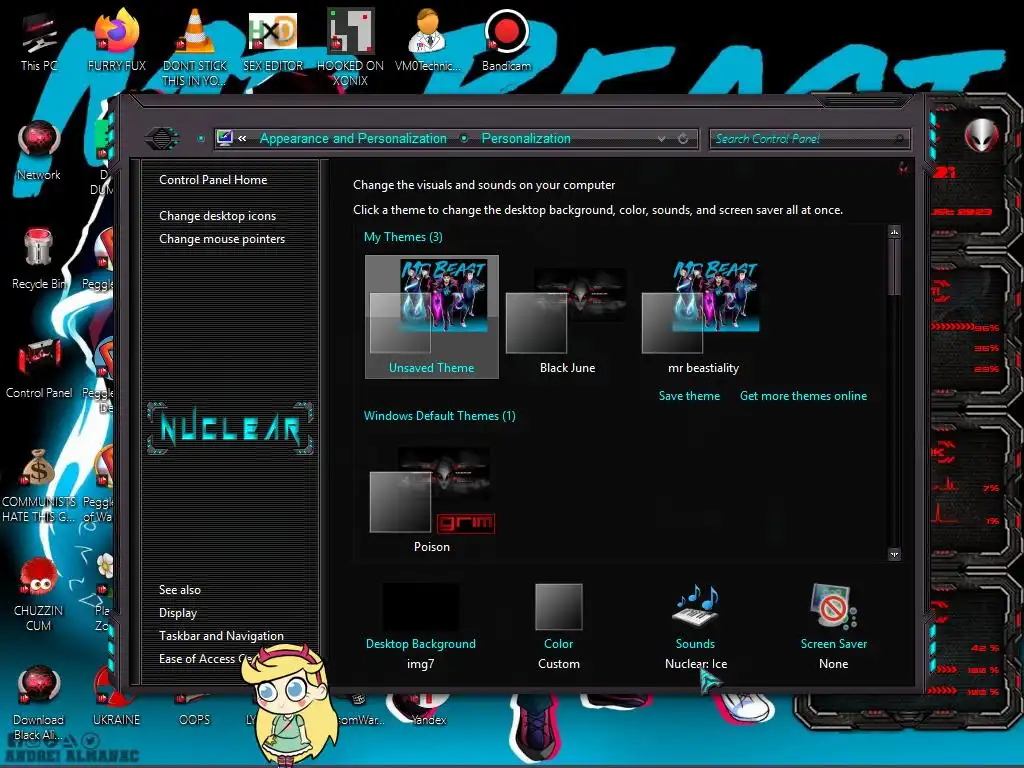Refresh the Personalization page
1024x768 pixels.
click(683, 138)
